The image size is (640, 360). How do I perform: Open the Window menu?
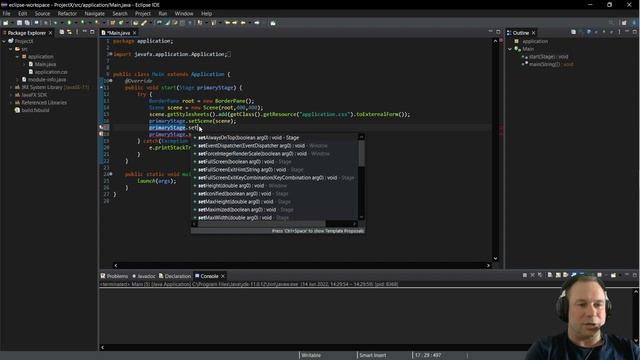(184, 13)
